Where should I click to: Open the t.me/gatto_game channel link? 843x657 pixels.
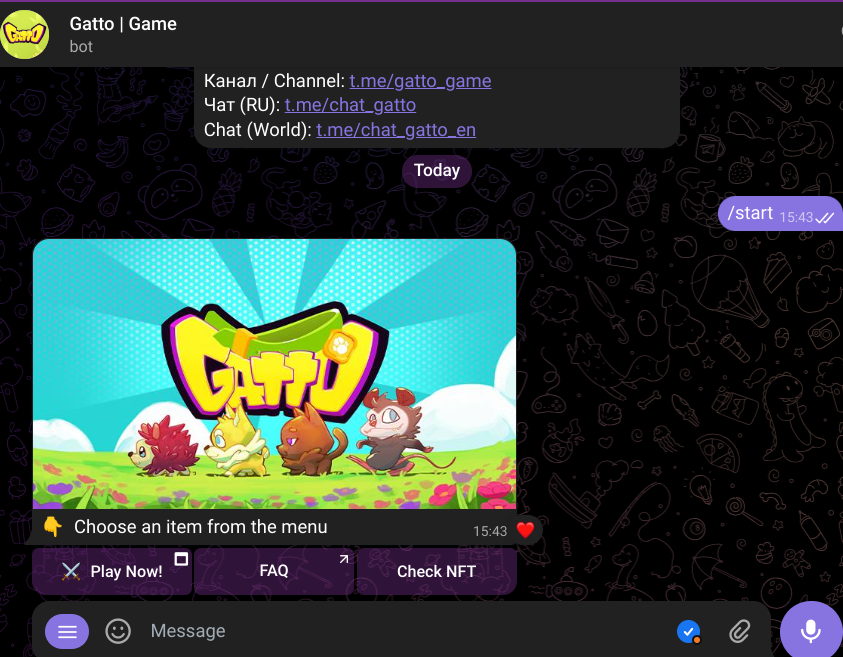tap(420, 81)
